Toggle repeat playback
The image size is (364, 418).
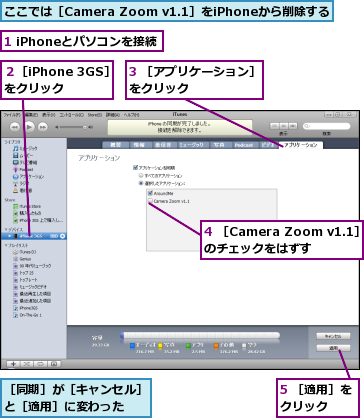click(x=40, y=364)
